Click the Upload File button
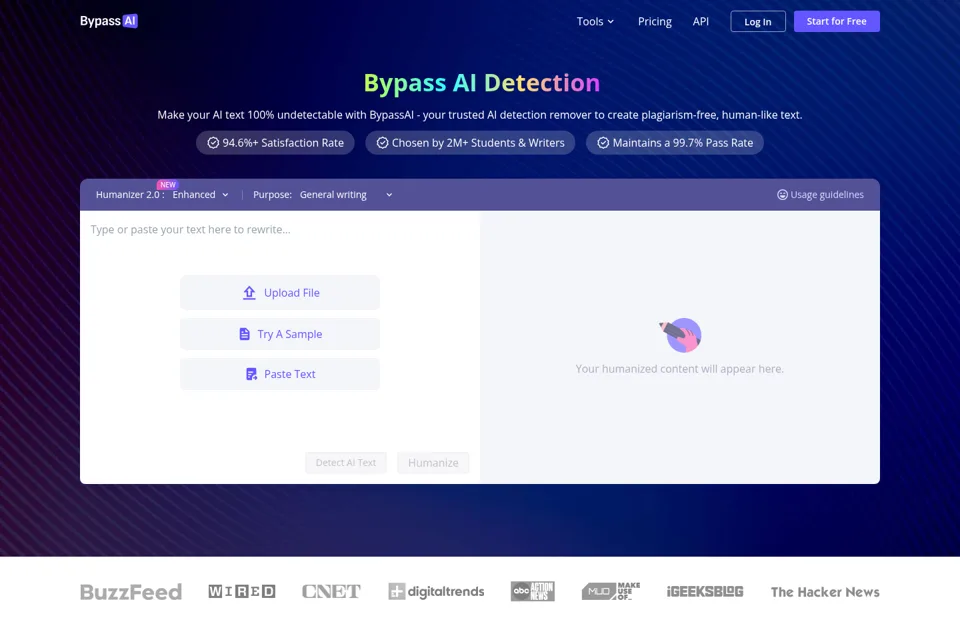Image resolution: width=960 pixels, height=640 pixels. click(x=280, y=293)
